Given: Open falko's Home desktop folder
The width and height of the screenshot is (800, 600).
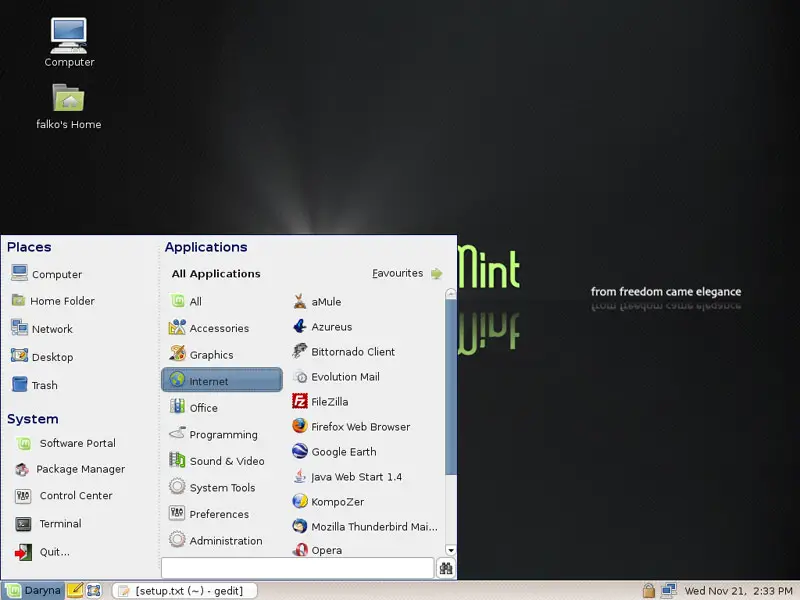Looking at the screenshot, I should [x=68, y=106].
